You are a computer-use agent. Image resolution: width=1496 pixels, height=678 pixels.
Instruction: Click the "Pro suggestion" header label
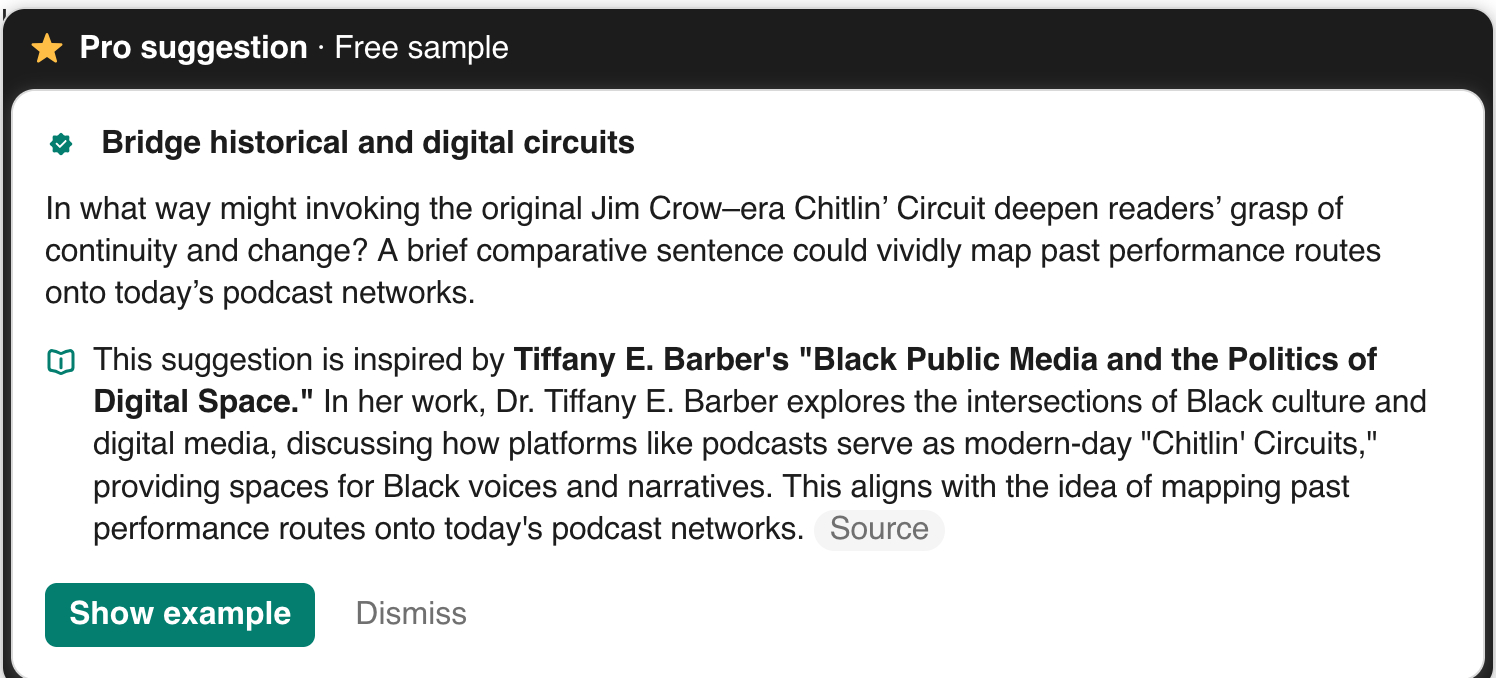[193, 48]
